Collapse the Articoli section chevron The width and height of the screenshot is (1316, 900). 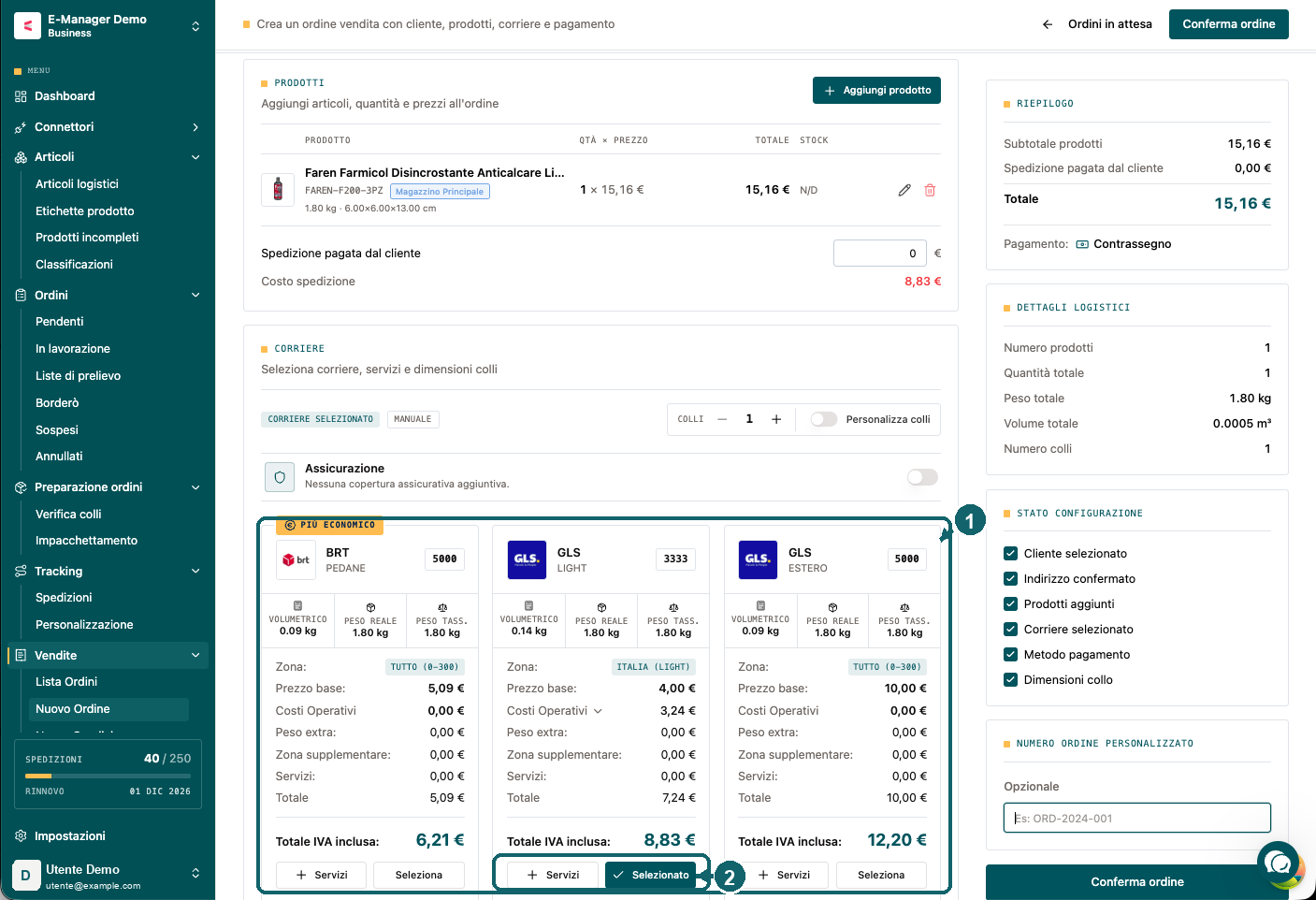195,157
